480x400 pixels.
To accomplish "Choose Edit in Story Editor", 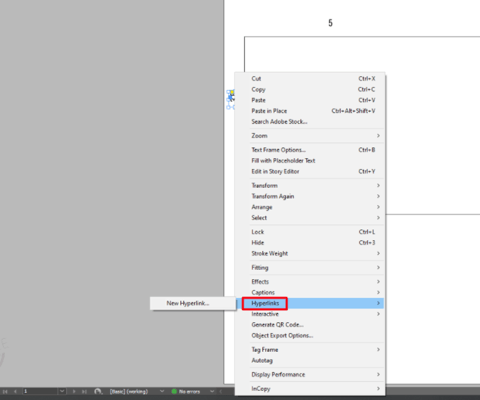I will click(x=310, y=171).
